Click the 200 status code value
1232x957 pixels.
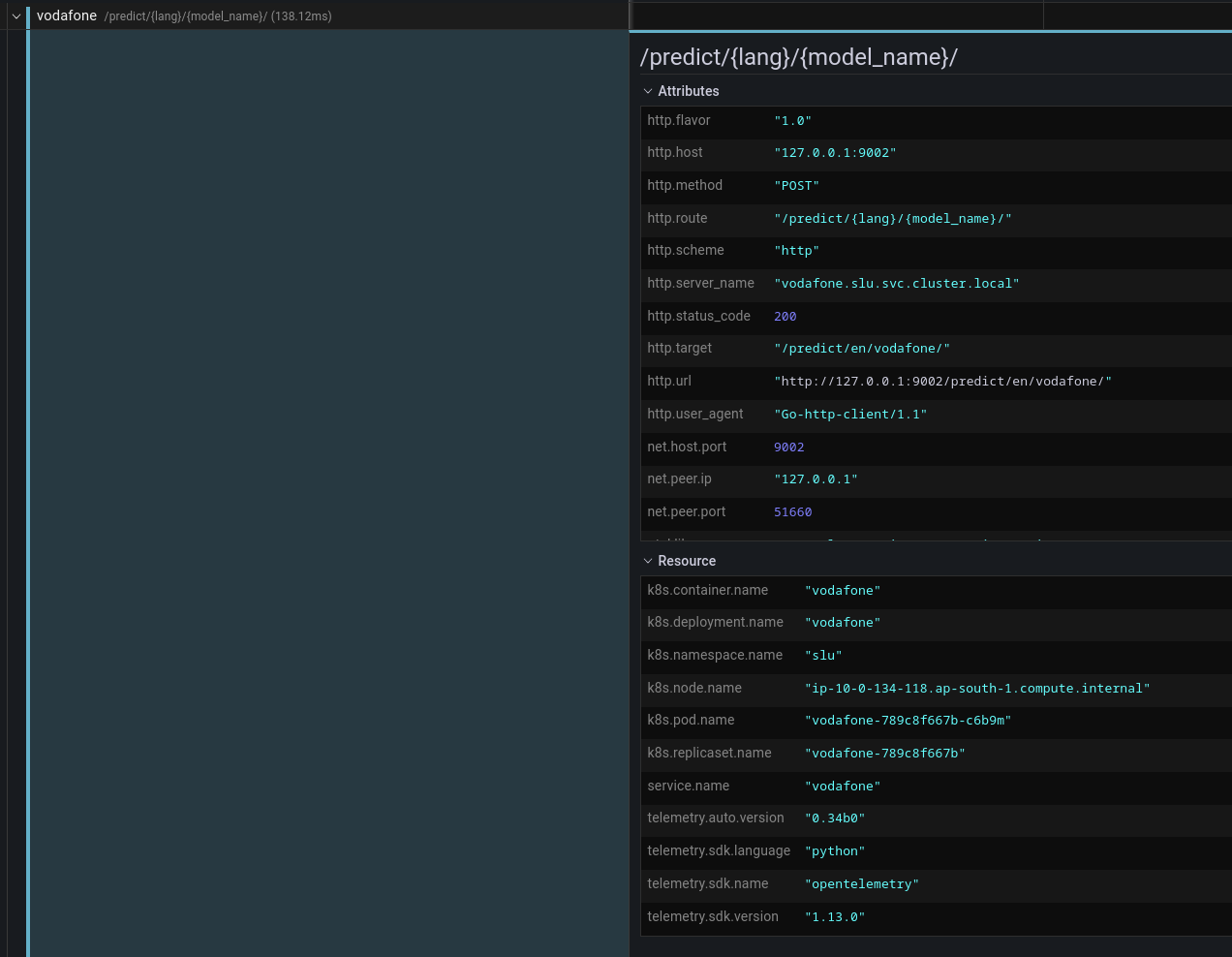point(785,317)
